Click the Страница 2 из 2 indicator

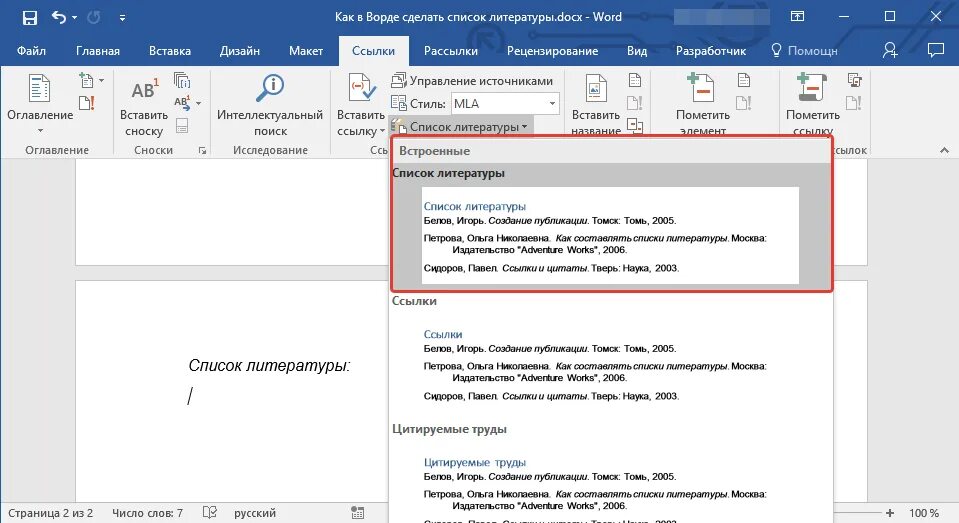(x=50, y=513)
